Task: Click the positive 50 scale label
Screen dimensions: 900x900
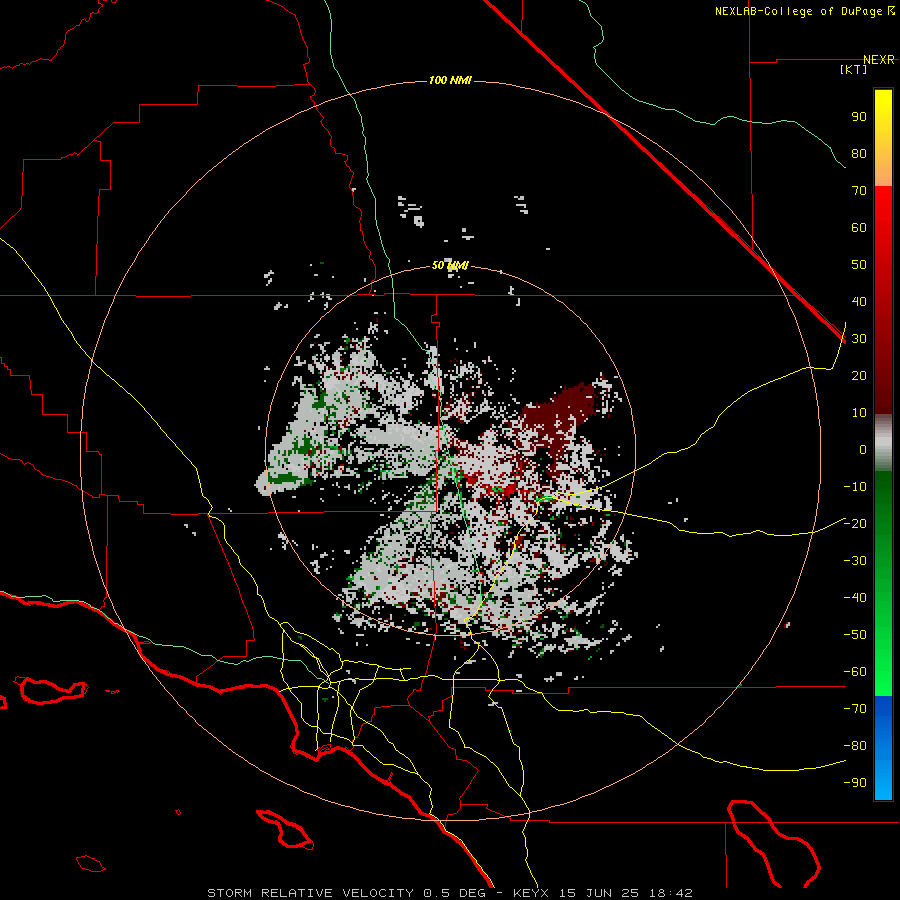Action: point(859,265)
